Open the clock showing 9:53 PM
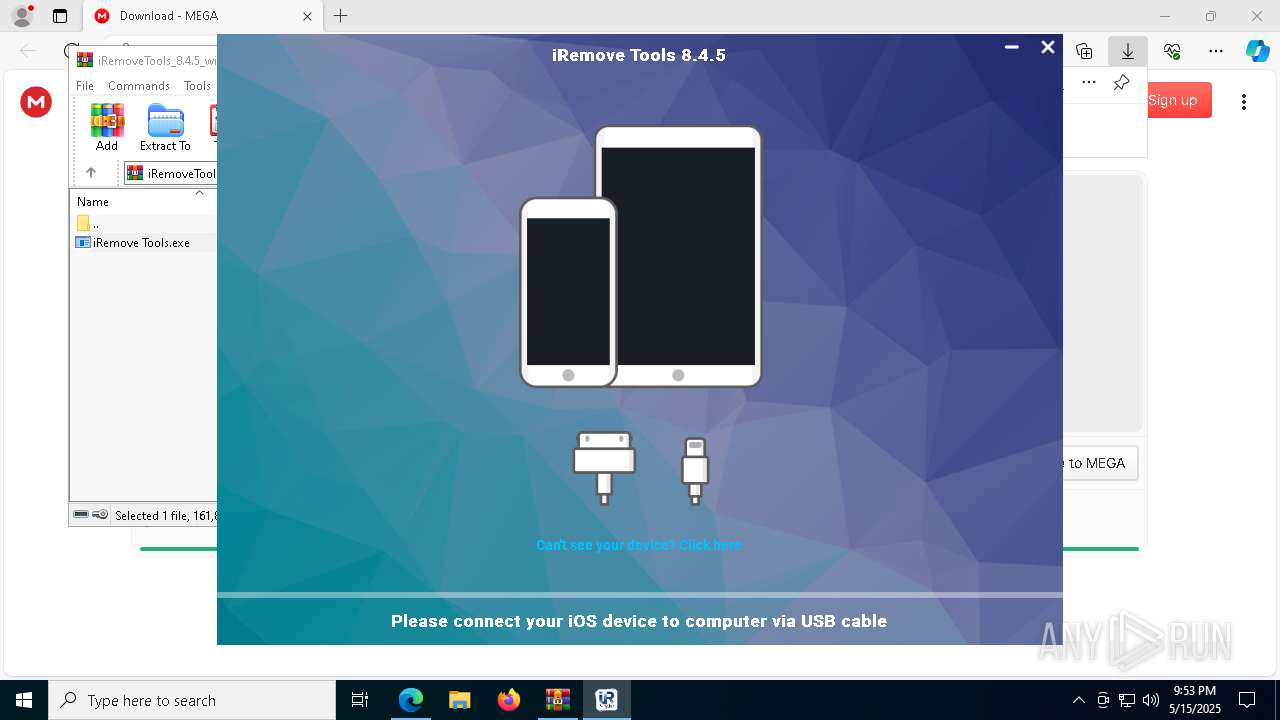Viewport: 1280px width, 720px height. (1195, 700)
